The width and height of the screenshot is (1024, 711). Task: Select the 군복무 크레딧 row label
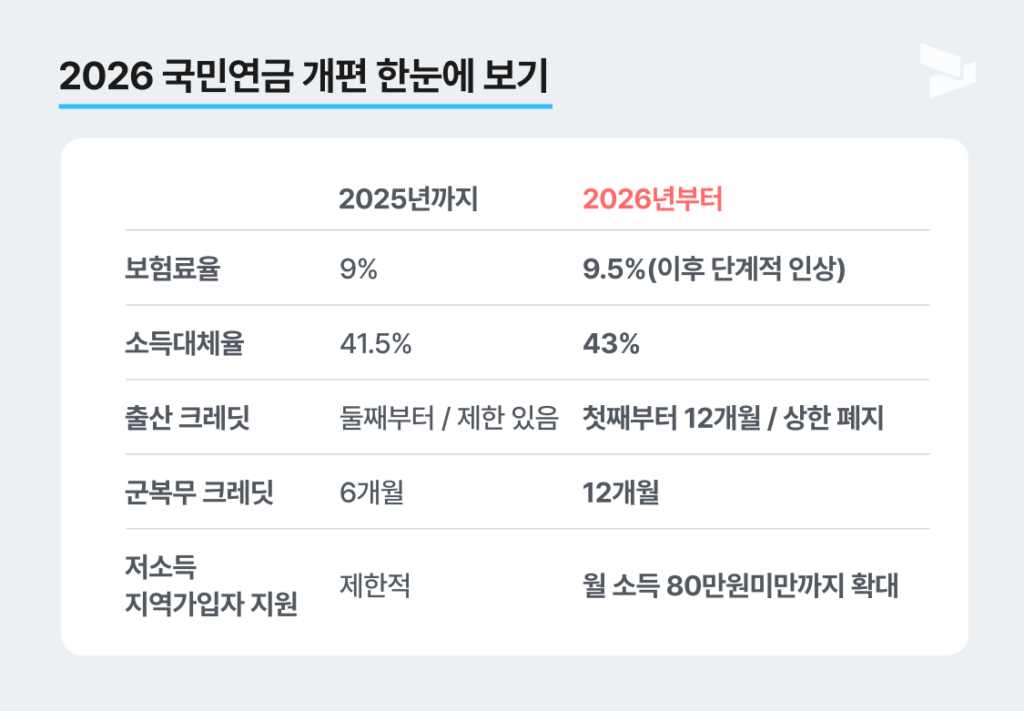click(198, 493)
